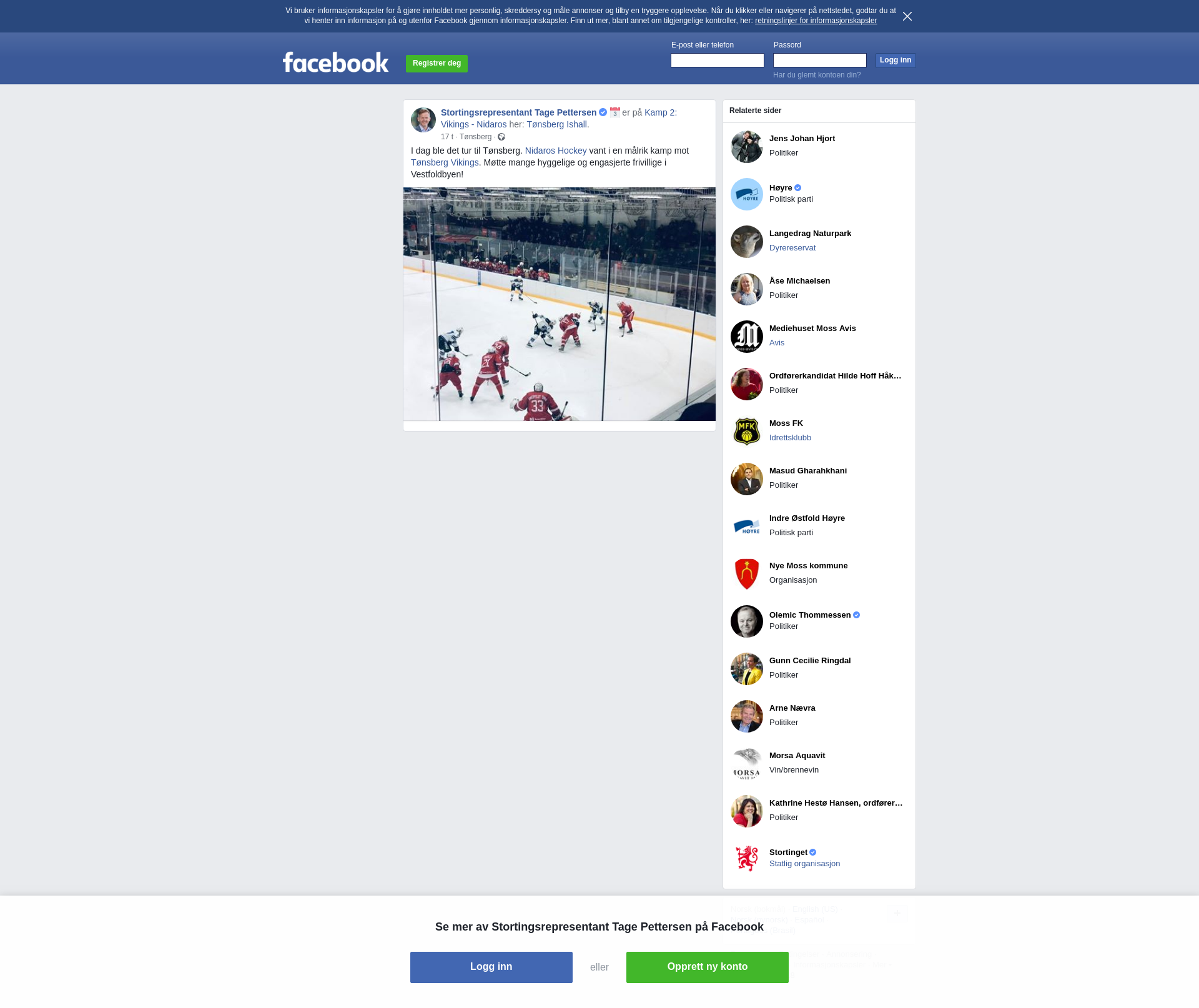Open Gunn Cecilie Ringdal's avatar
This screenshot has height=1008, width=1199.
(747, 669)
